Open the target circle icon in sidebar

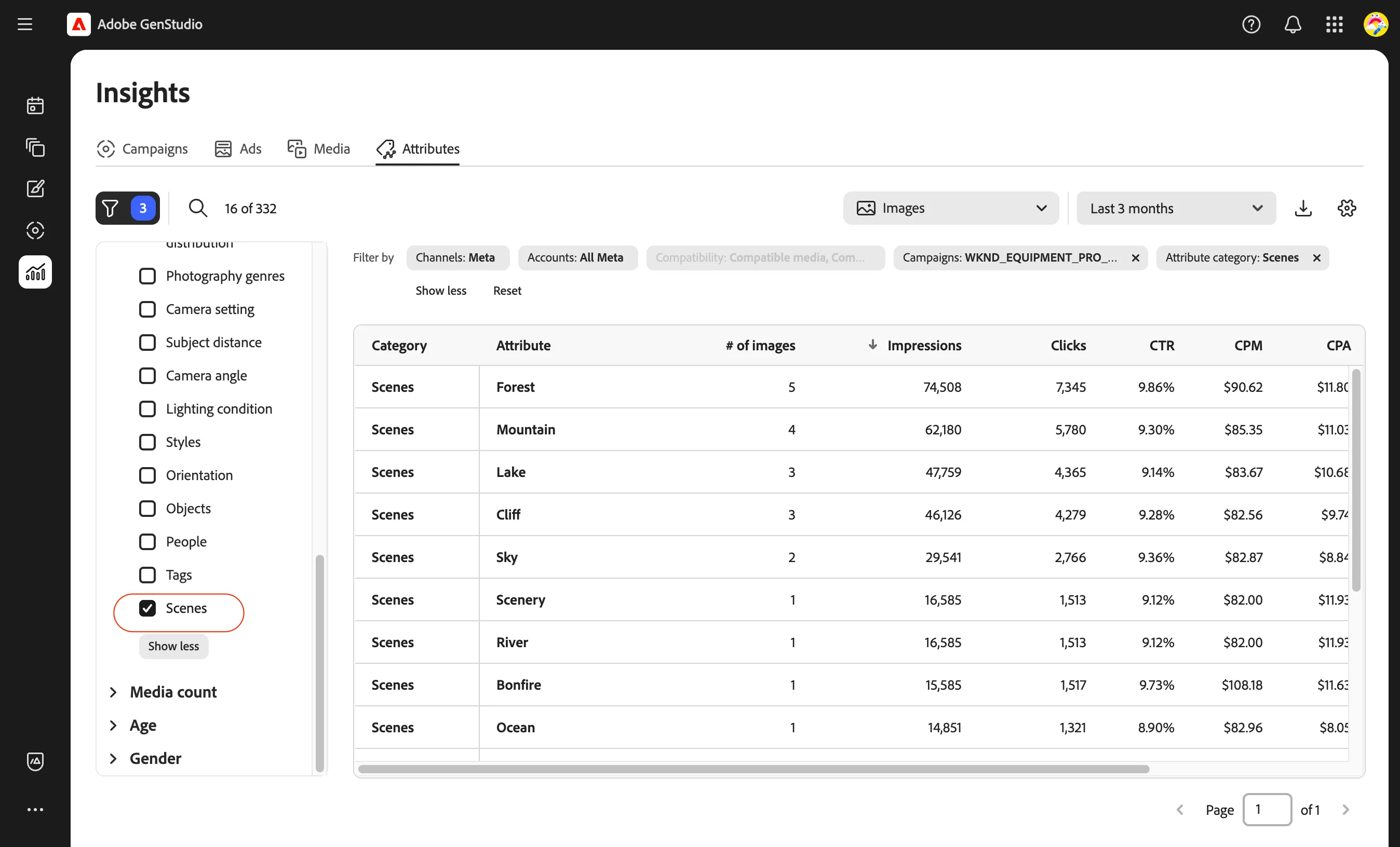pos(35,230)
